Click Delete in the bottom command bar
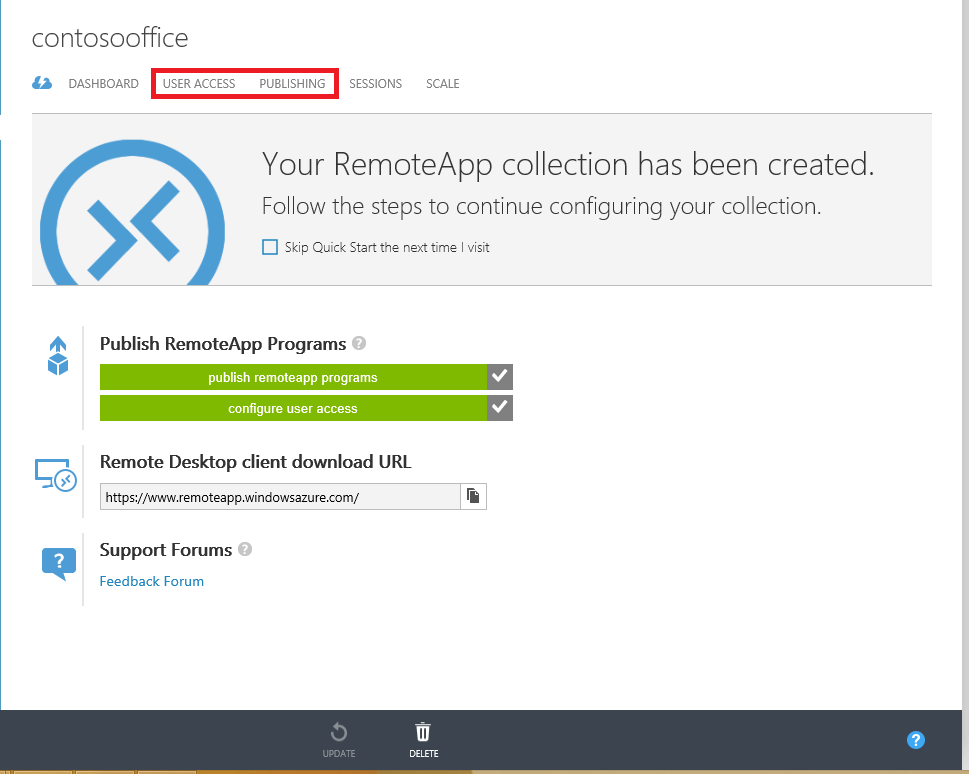Image resolution: width=969 pixels, height=774 pixels. pyautogui.click(x=423, y=740)
